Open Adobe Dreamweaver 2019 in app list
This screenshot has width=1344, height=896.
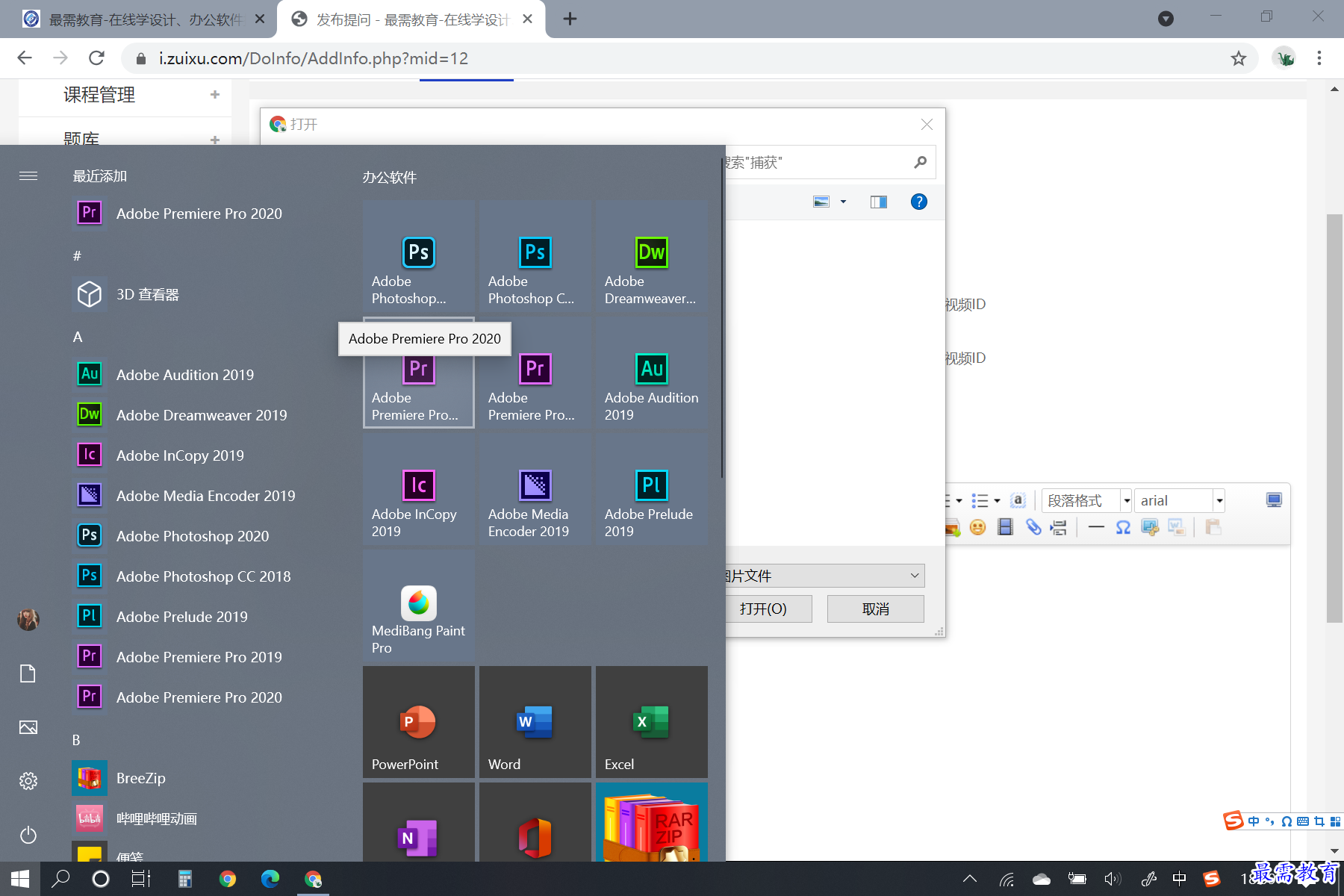click(x=202, y=415)
